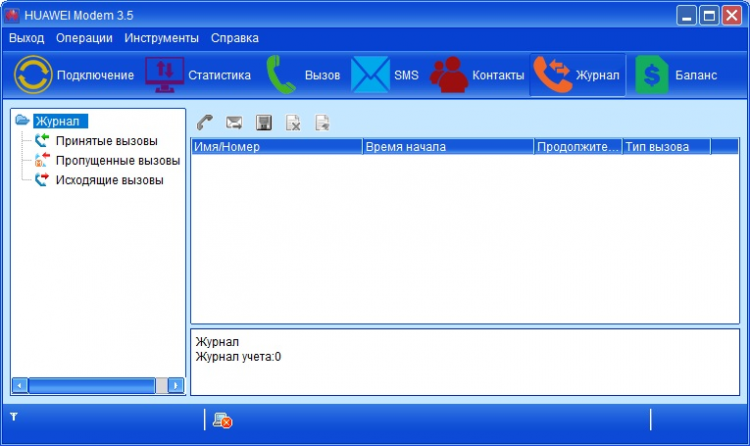Image resolution: width=750 pixels, height=446 pixels.
Task: Open the Баланс balance section
Action: pyautogui.click(x=676, y=75)
